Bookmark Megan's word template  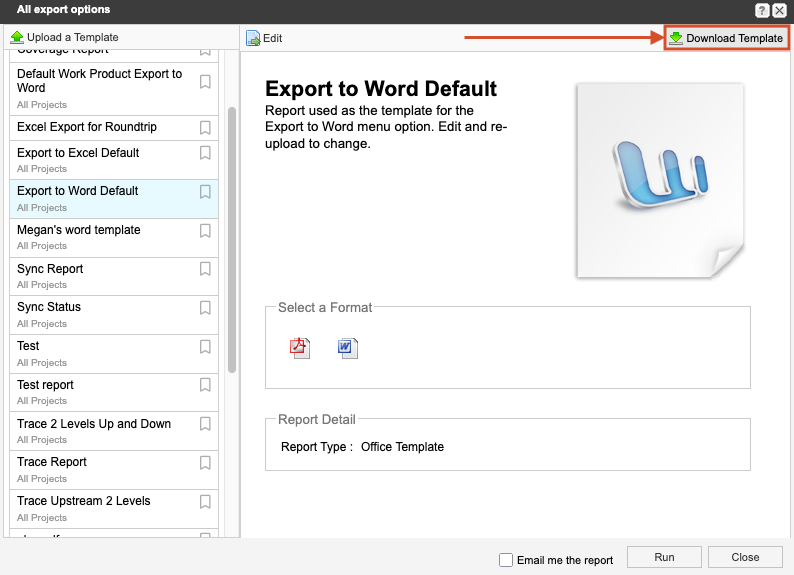pyautogui.click(x=205, y=230)
